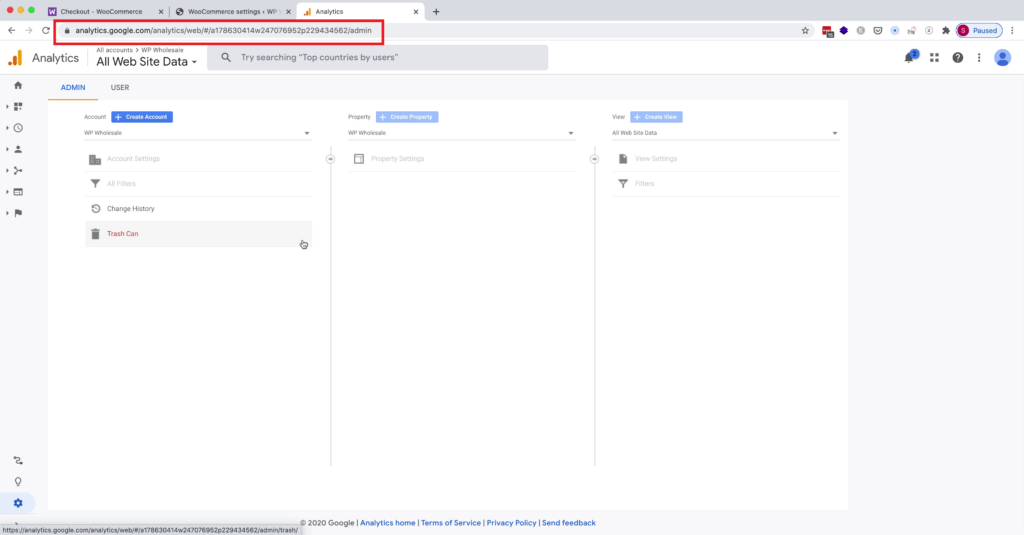Expand the Customization sidebar section arrow
This screenshot has width=1024, height=535.
pos(7,106)
